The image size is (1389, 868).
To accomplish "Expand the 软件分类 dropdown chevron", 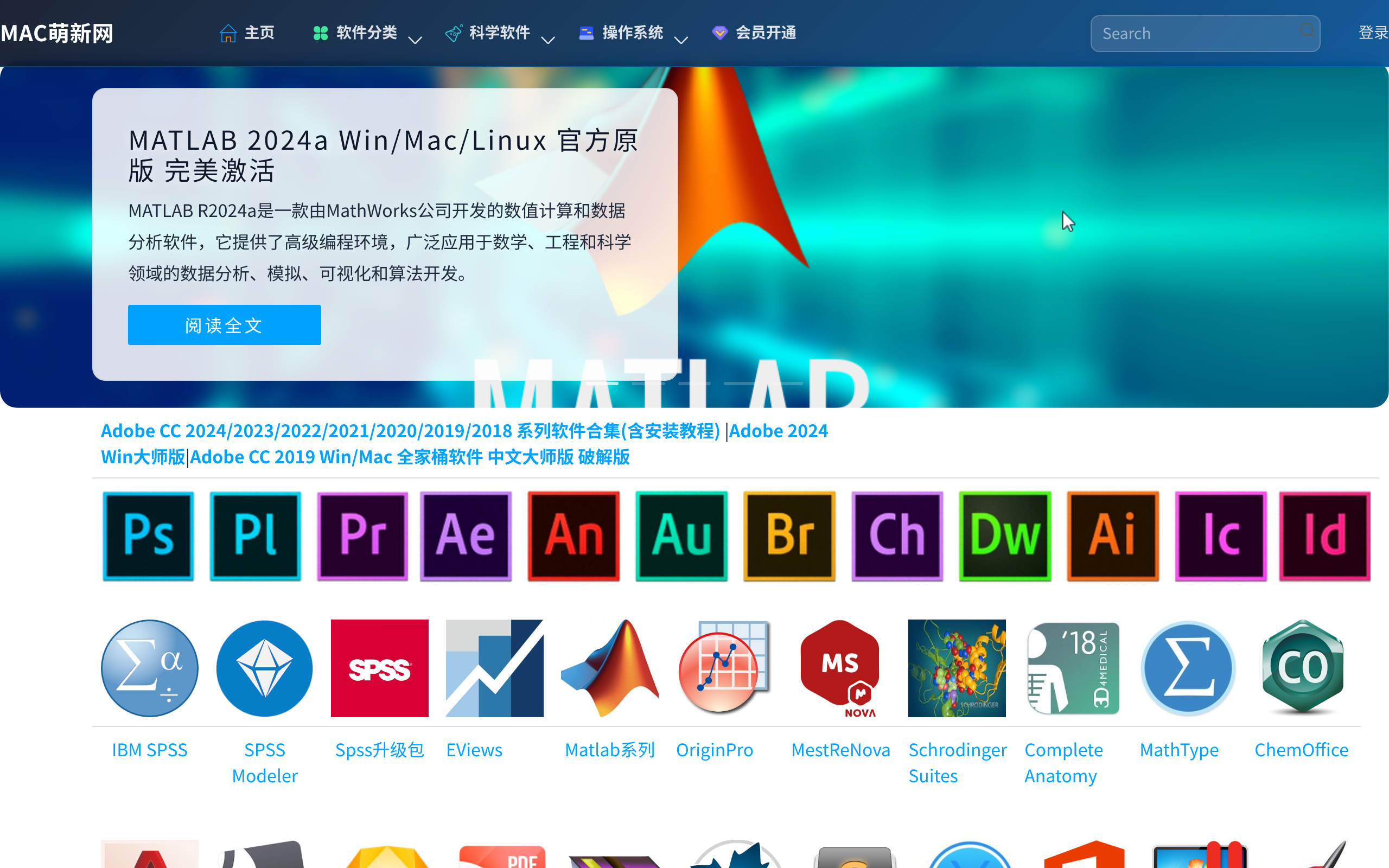I will [x=415, y=40].
